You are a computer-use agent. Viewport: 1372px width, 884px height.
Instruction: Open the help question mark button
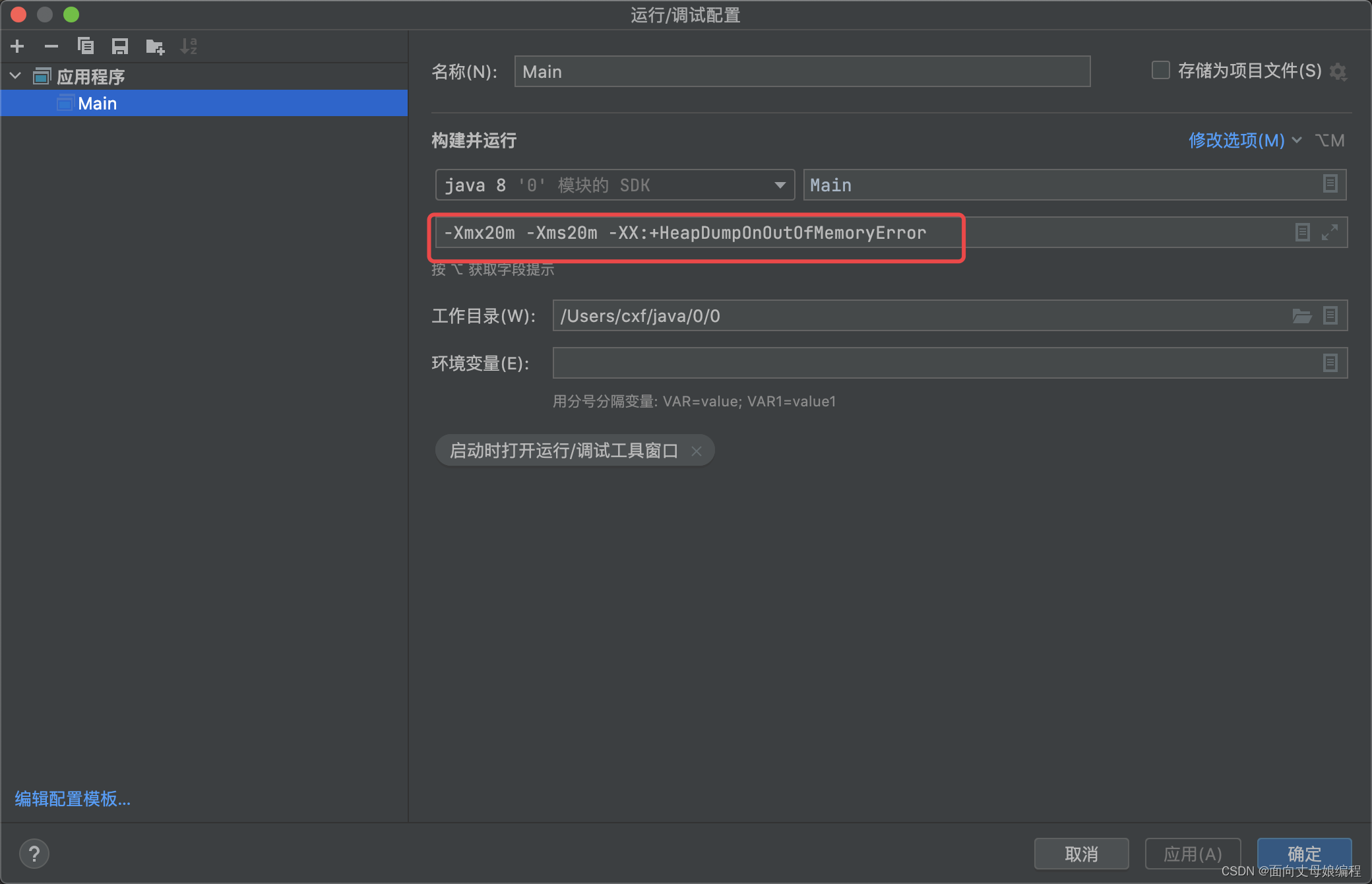click(34, 854)
